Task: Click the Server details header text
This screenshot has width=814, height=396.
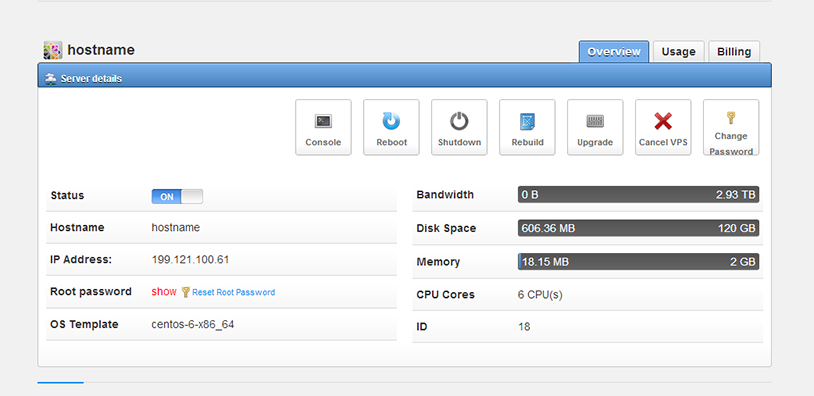Action: tap(91, 79)
